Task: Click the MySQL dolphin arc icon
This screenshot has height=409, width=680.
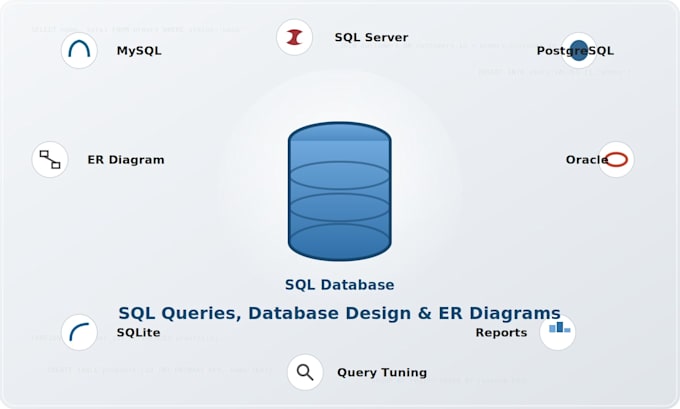Action: [79, 50]
